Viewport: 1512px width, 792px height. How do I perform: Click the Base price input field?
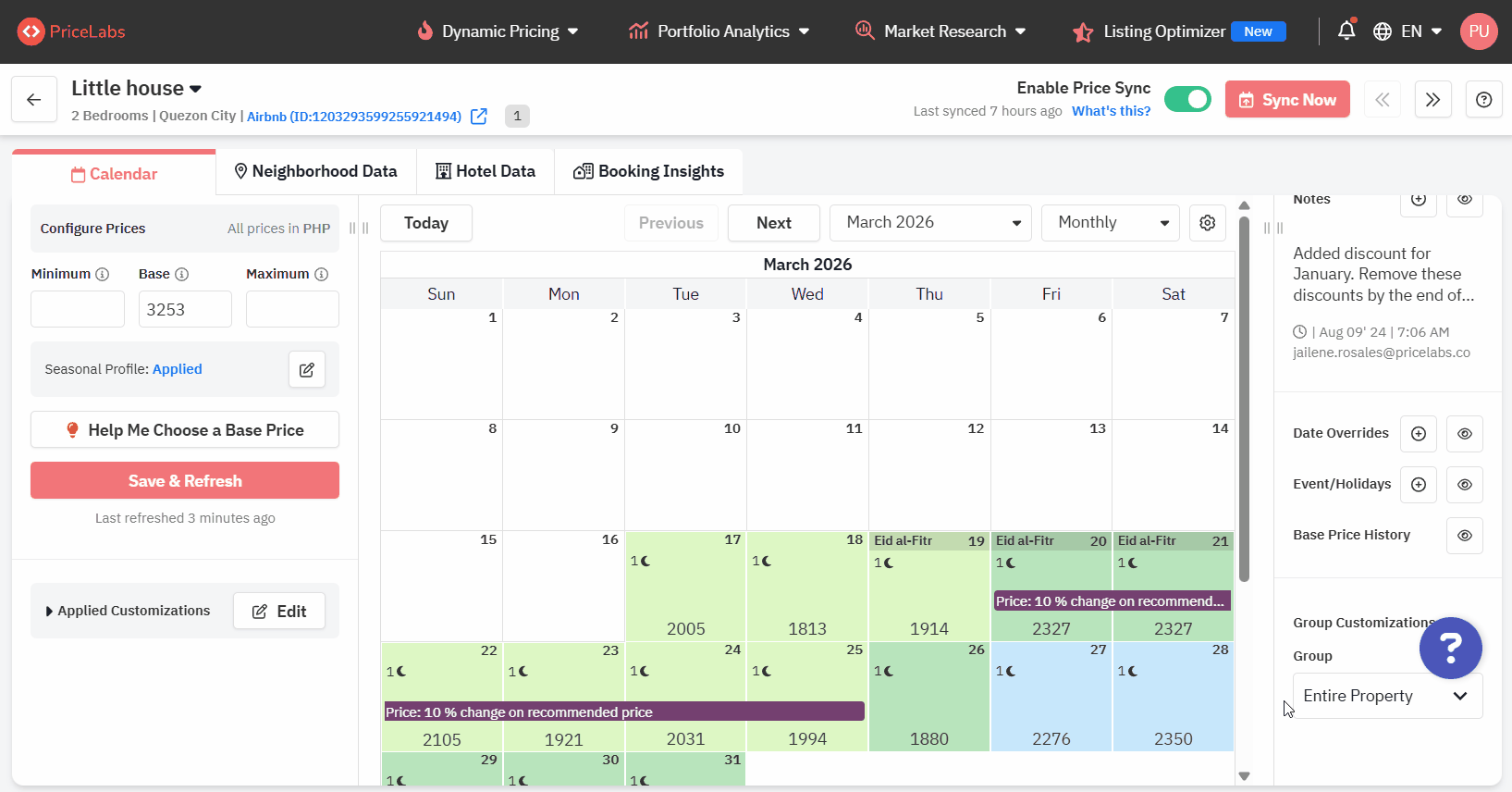pyautogui.click(x=185, y=310)
